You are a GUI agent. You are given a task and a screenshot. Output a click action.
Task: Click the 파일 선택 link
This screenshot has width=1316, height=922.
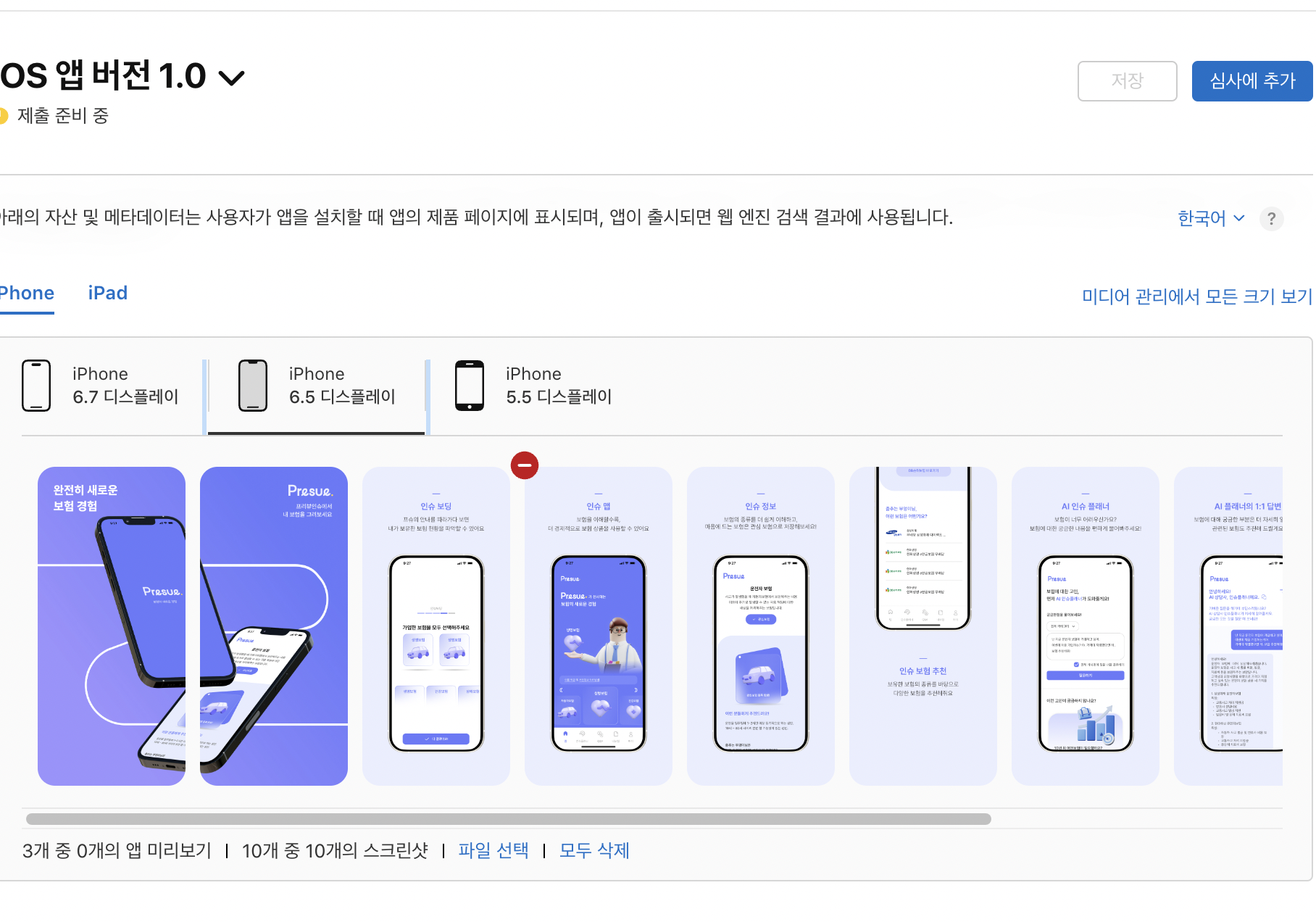click(x=493, y=850)
